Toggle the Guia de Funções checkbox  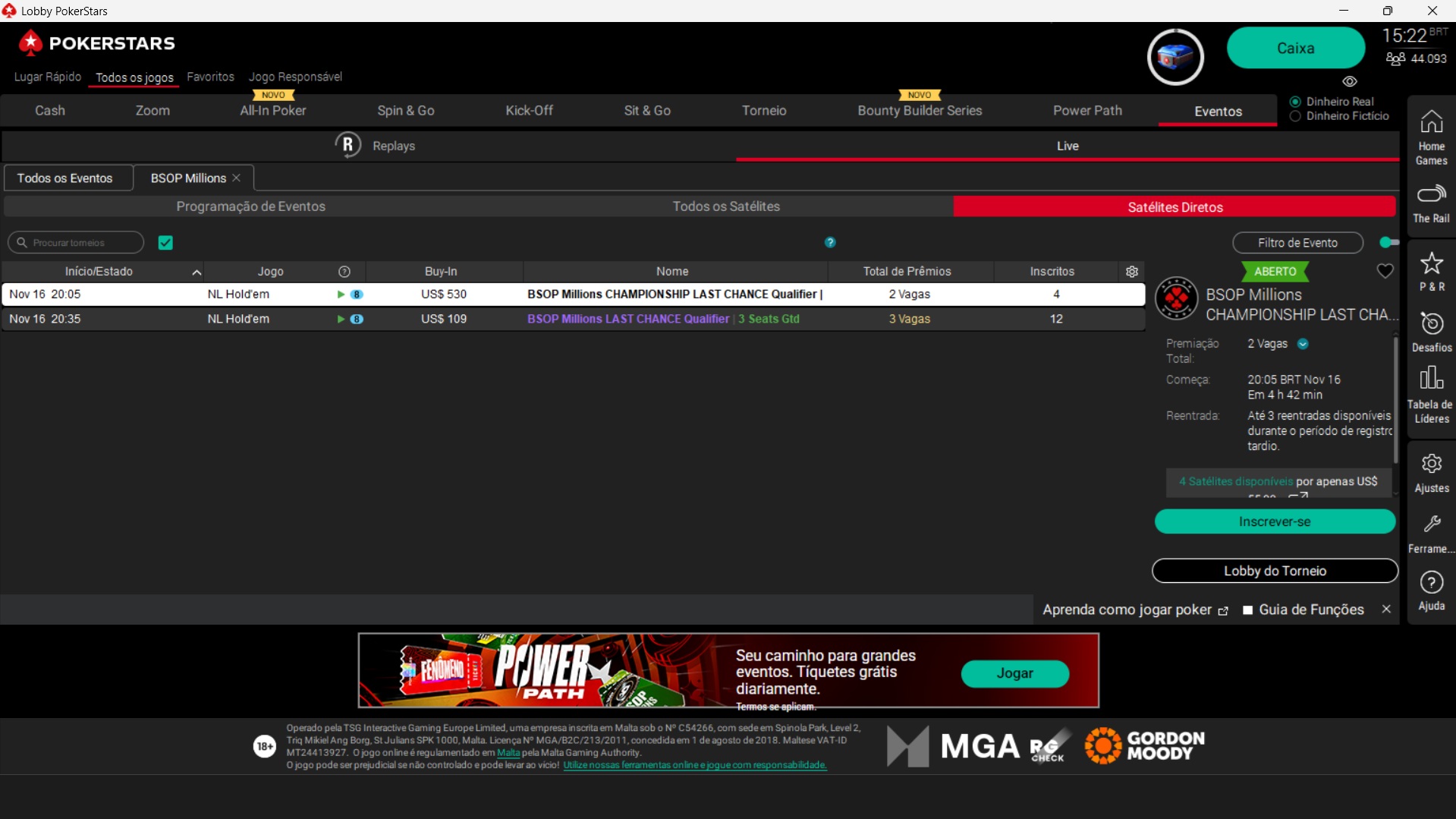coord(1247,610)
